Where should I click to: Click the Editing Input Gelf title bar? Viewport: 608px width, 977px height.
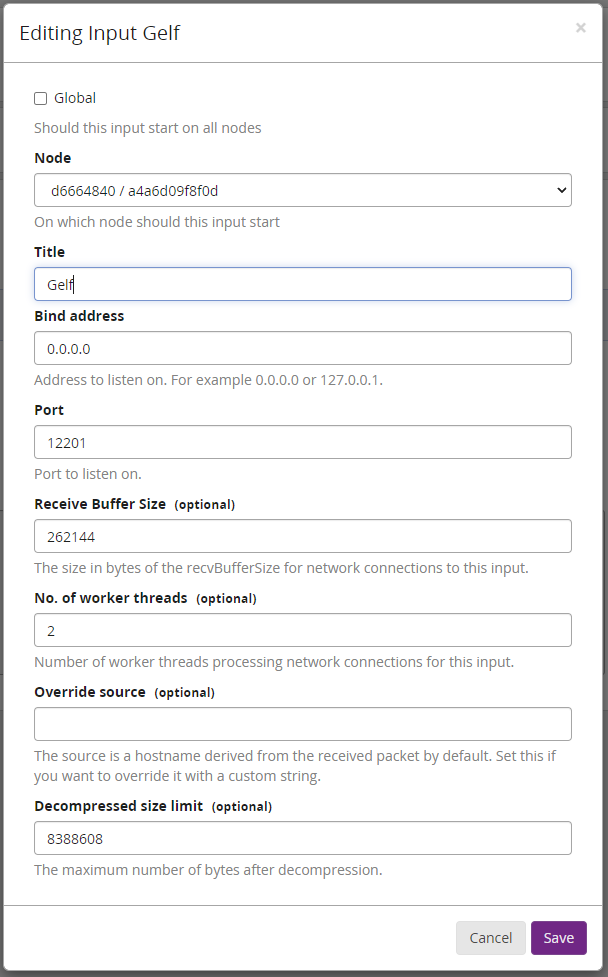[99, 33]
